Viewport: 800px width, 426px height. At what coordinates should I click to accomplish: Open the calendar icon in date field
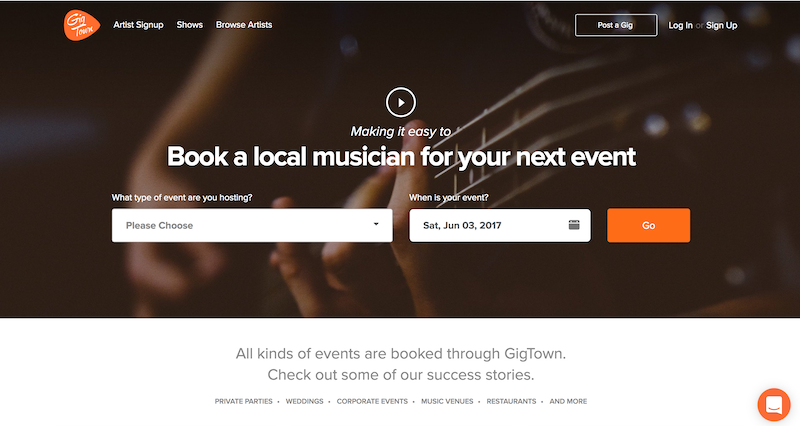pyautogui.click(x=574, y=225)
